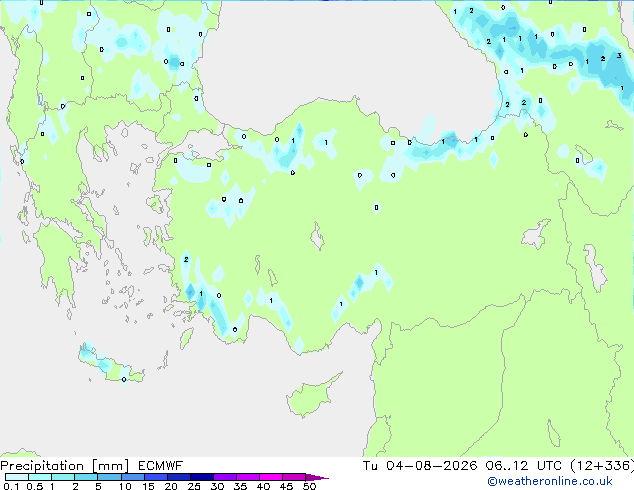Choose the 35–40 mm legend swatch
This screenshot has width=634, height=490.
[x=248, y=477]
